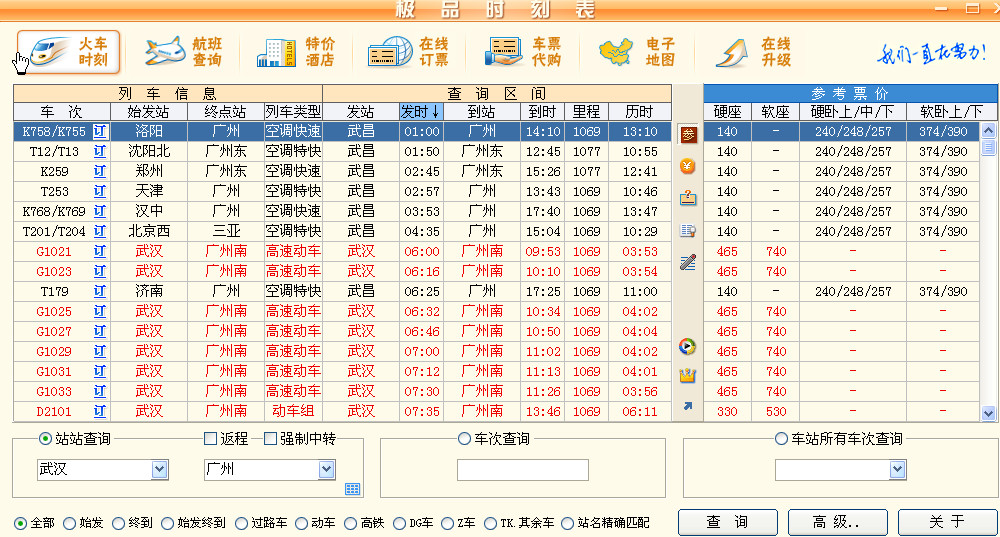Viewport: 1000px width, 537px height.
Task: Click the pencil edit icon in sidebar
Action: (688, 263)
